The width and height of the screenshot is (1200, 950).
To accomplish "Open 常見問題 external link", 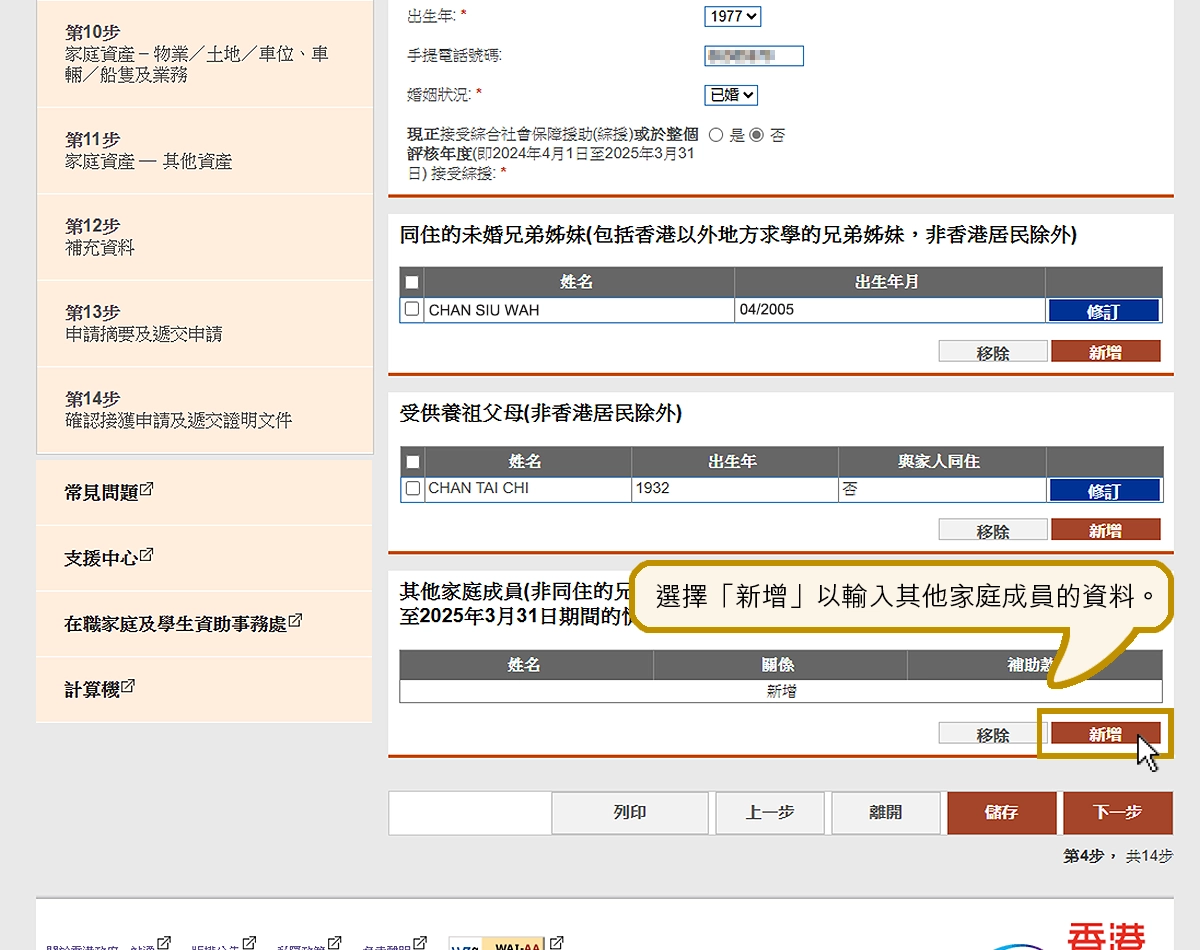I will click(x=109, y=492).
